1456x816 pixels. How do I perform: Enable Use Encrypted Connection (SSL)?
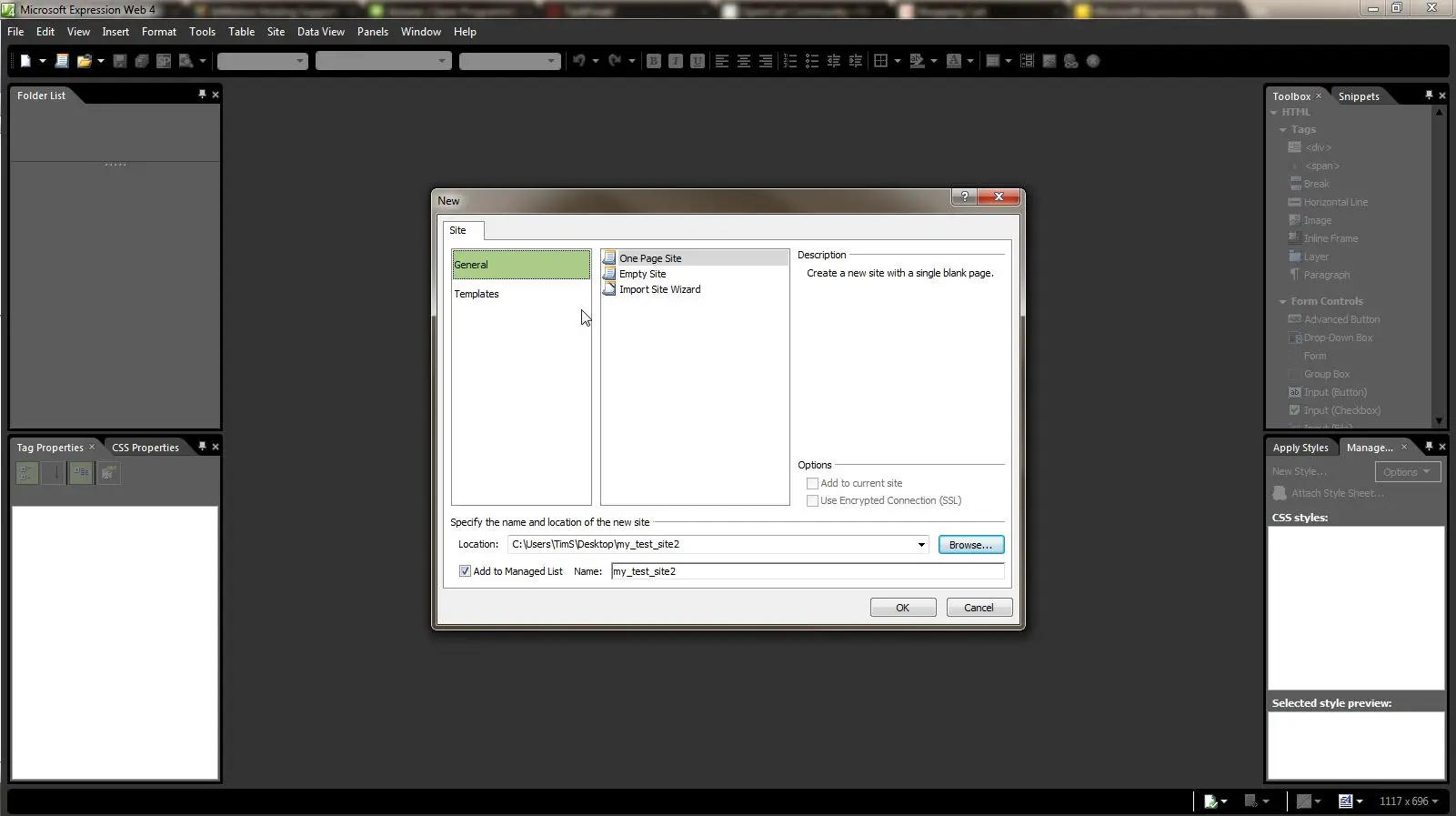pos(812,500)
